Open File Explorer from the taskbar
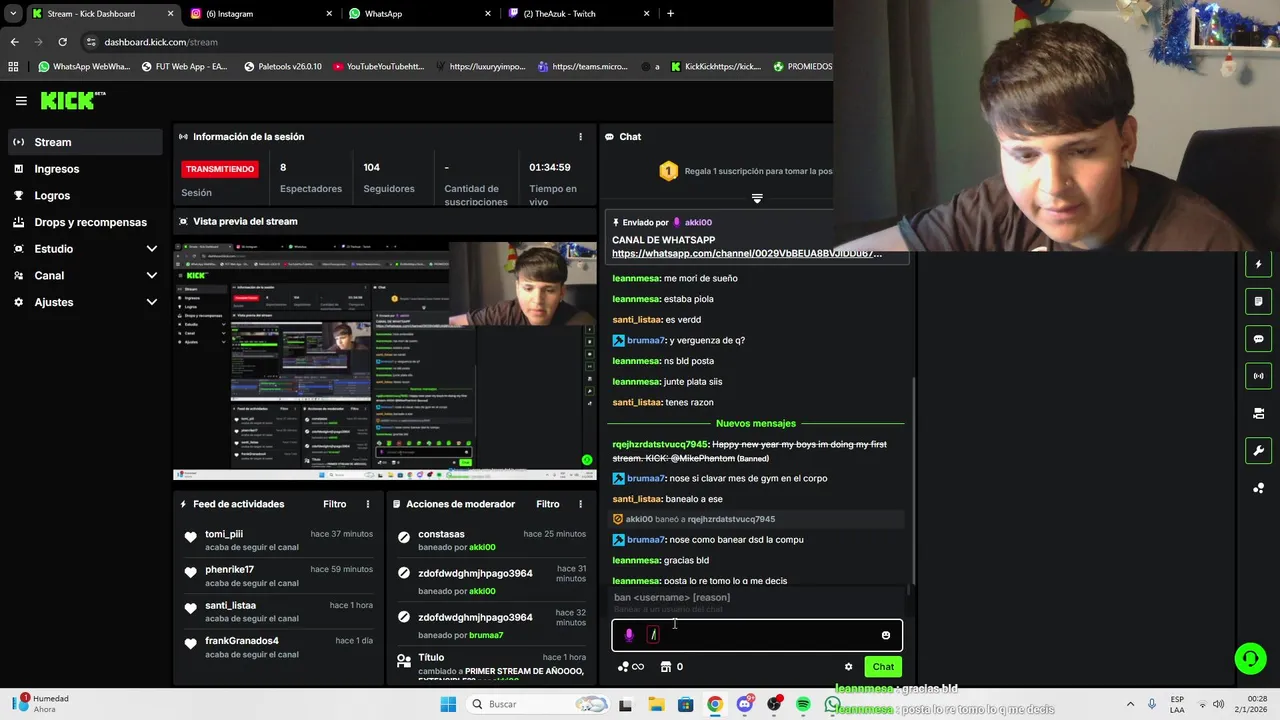 pyautogui.click(x=655, y=705)
